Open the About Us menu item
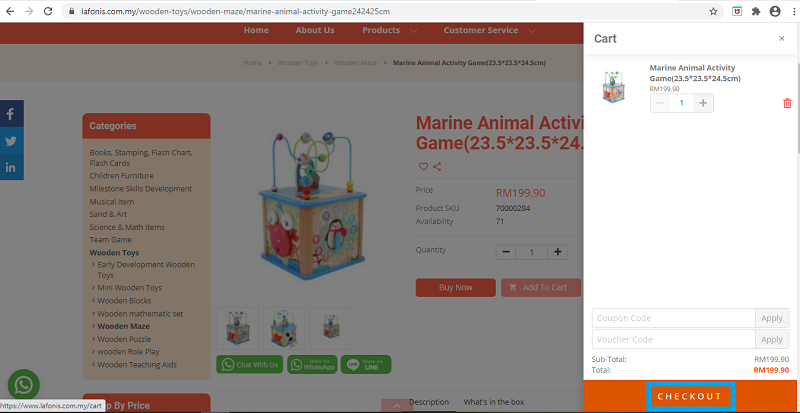 [x=315, y=31]
